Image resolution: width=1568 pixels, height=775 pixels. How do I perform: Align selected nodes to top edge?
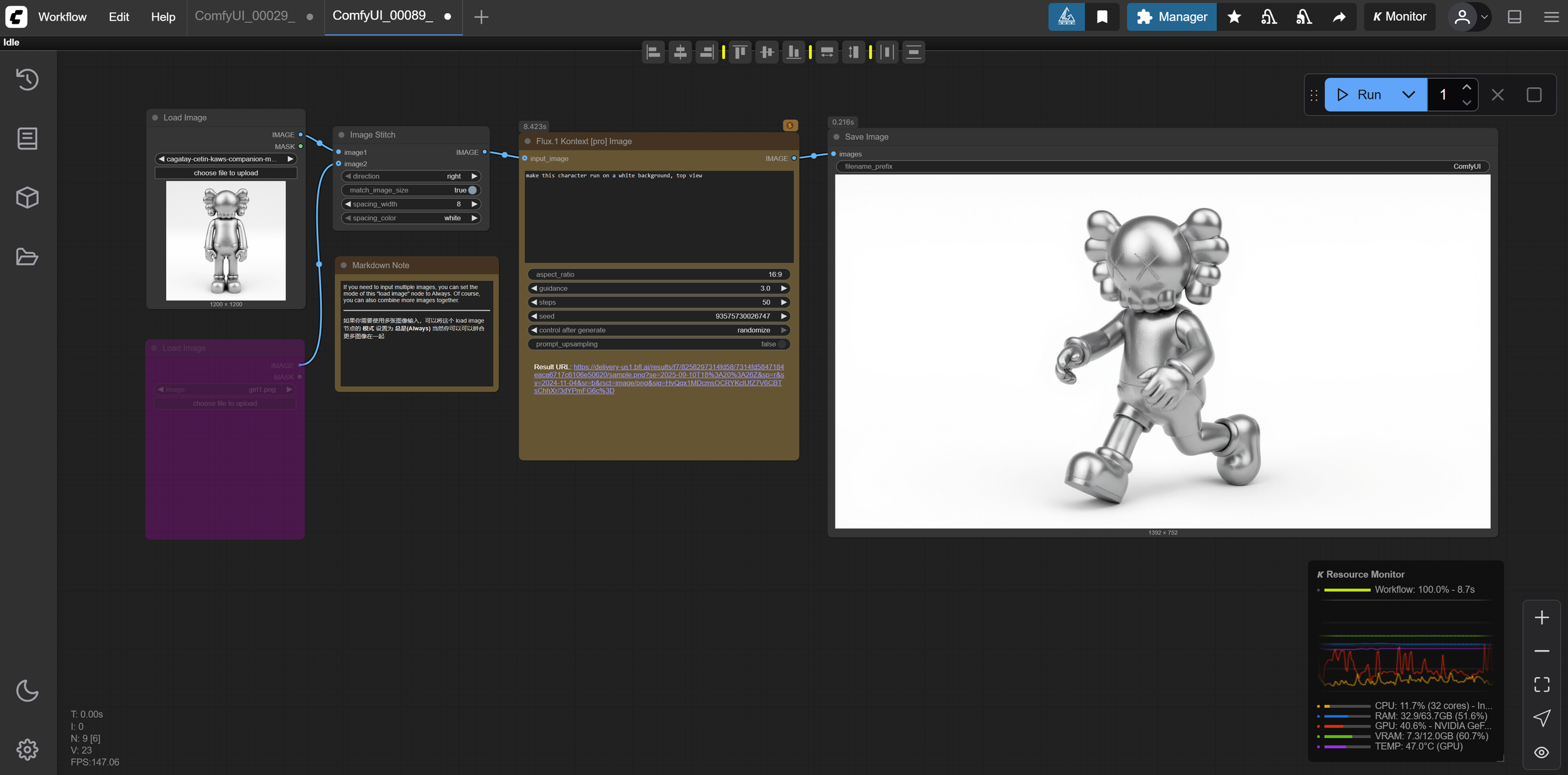click(740, 53)
